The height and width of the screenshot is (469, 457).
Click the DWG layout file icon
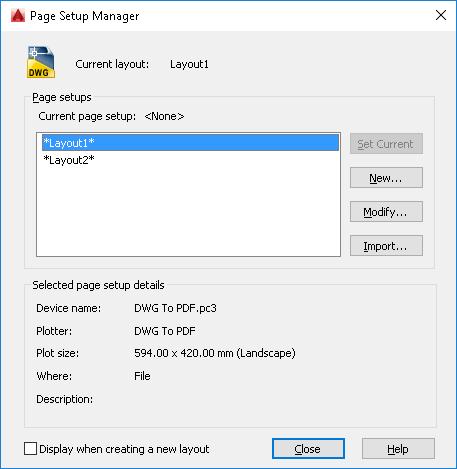(x=41, y=62)
